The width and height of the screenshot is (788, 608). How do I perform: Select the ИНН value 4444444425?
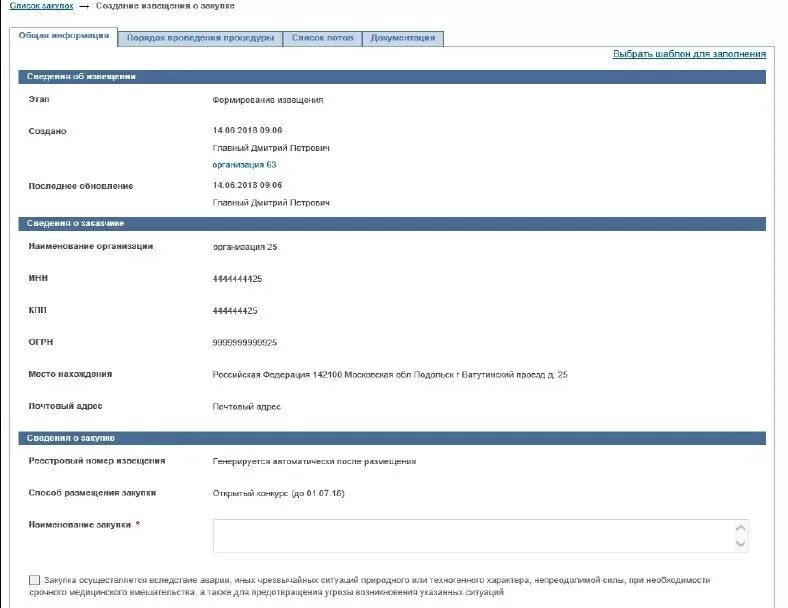coord(237,279)
